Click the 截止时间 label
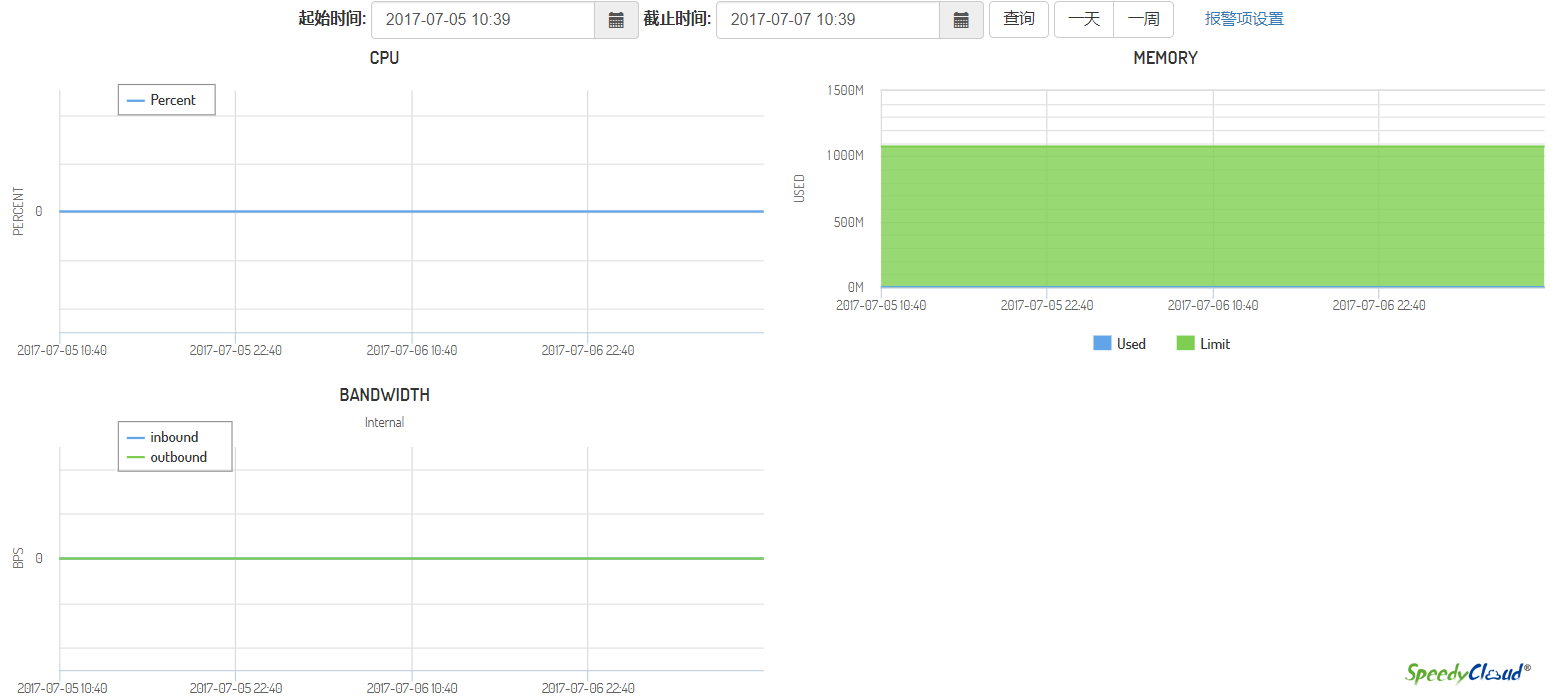1556x700 pixels. (x=677, y=19)
